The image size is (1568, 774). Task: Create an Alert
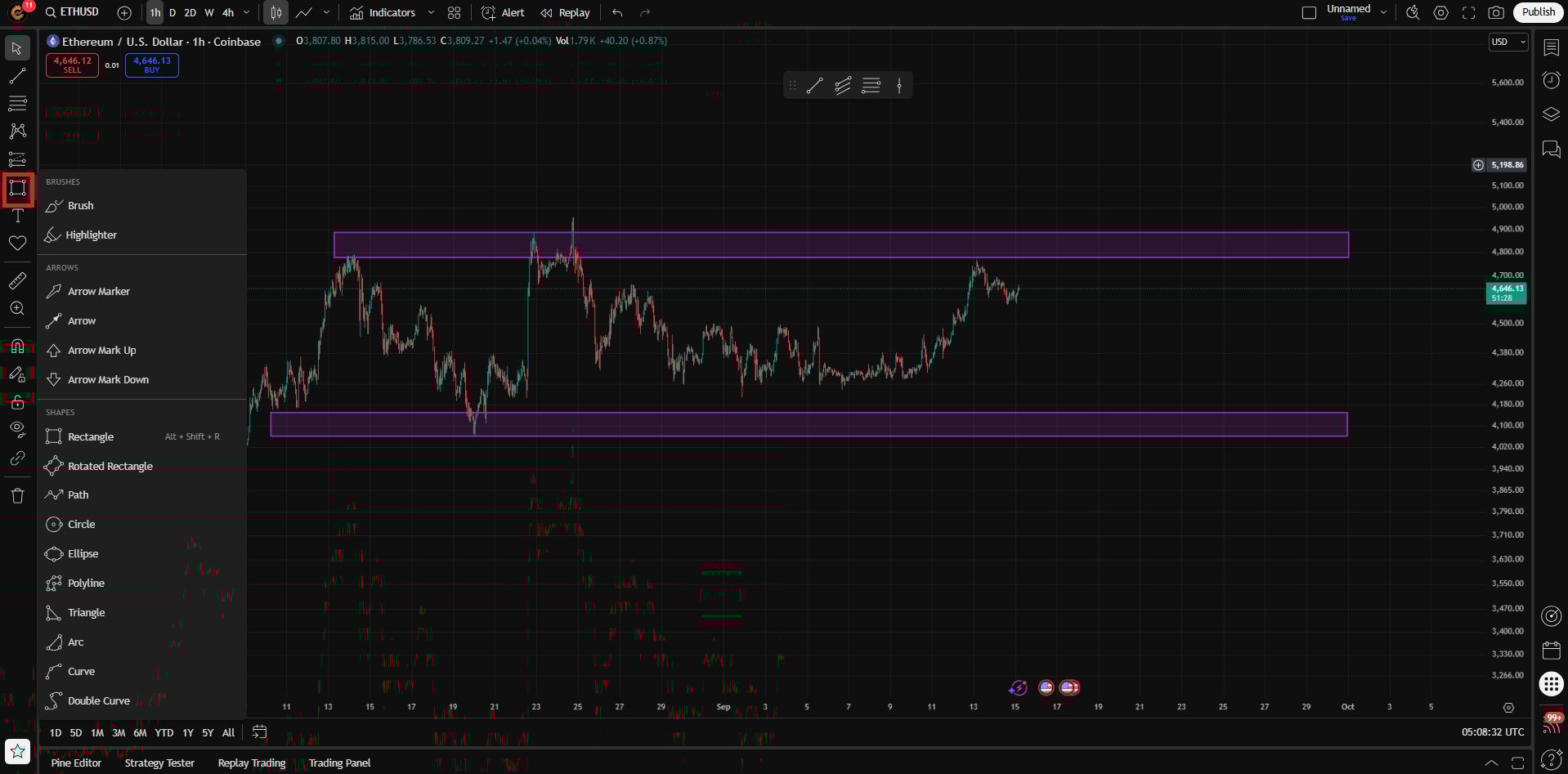[x=503, y=12]
